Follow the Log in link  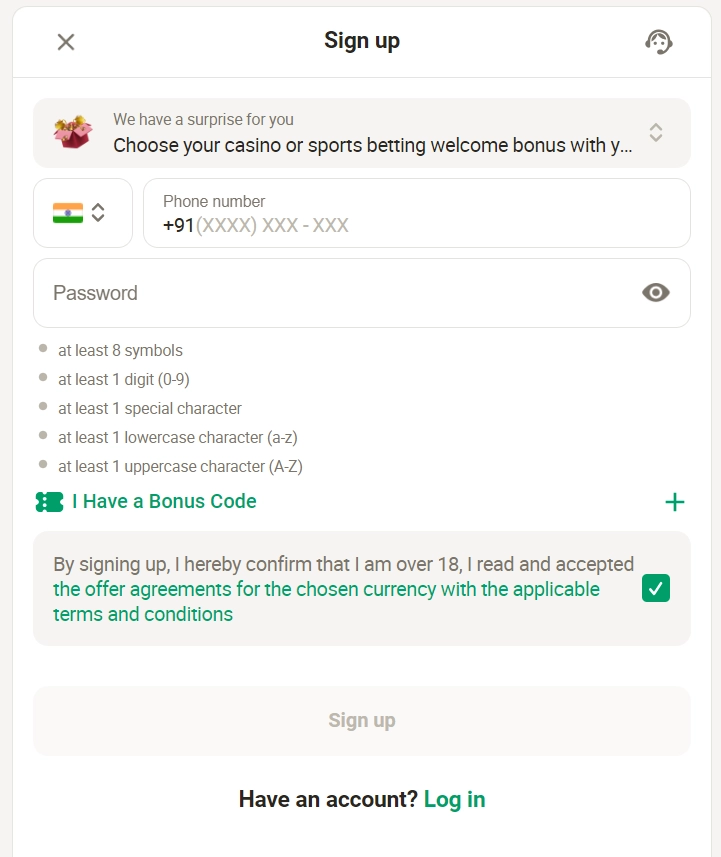[454, 799]
